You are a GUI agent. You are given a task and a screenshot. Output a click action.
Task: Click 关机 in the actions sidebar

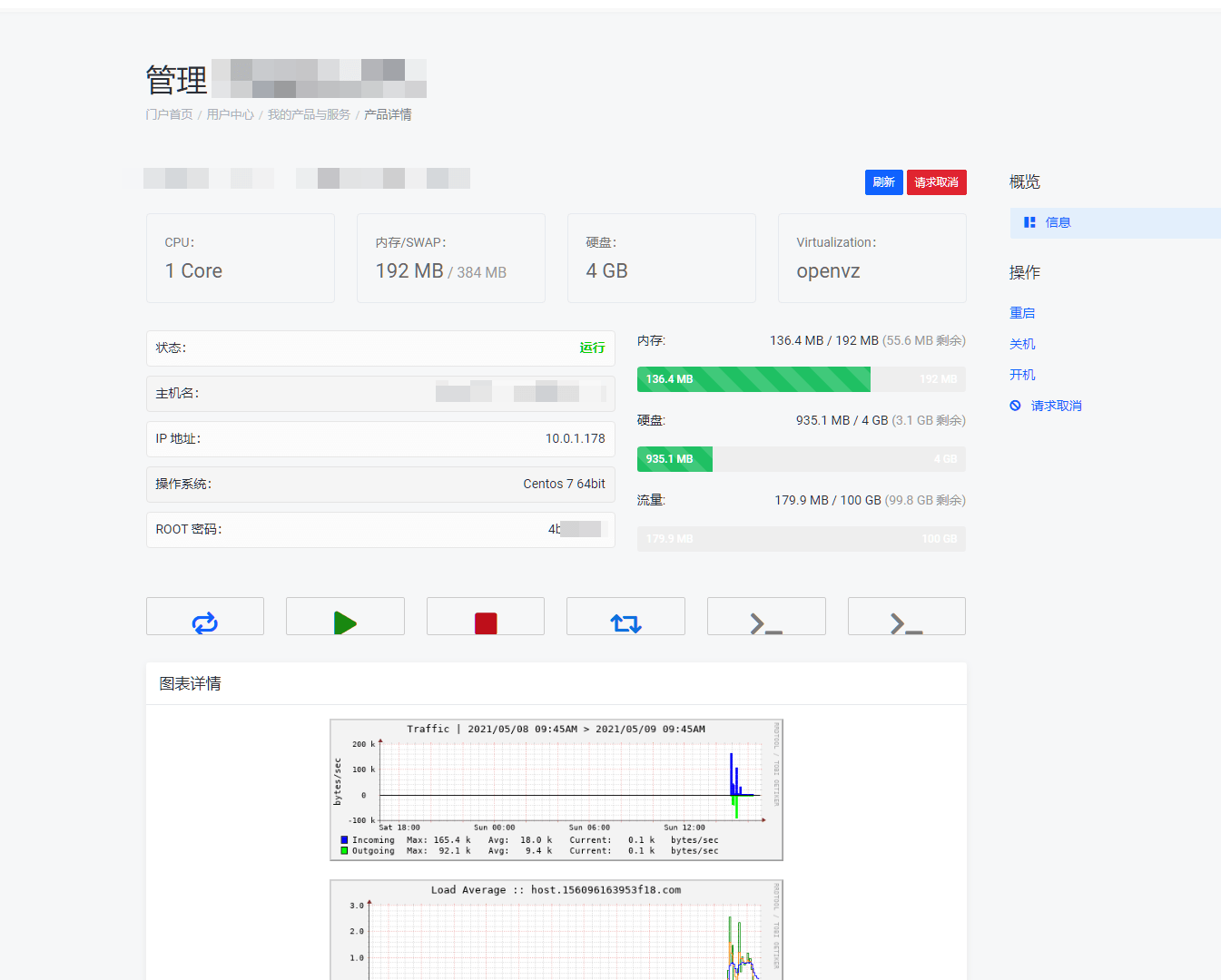[1022, 344]
